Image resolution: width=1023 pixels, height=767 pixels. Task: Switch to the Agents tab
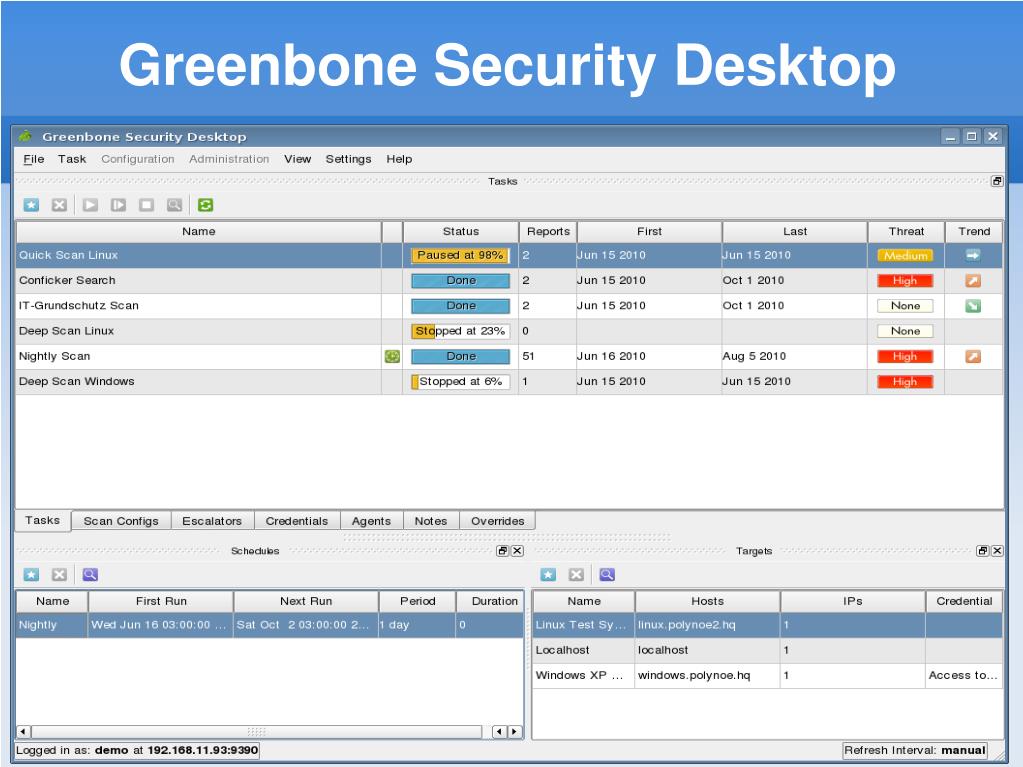pyautogui.click(x=371, y=521)
